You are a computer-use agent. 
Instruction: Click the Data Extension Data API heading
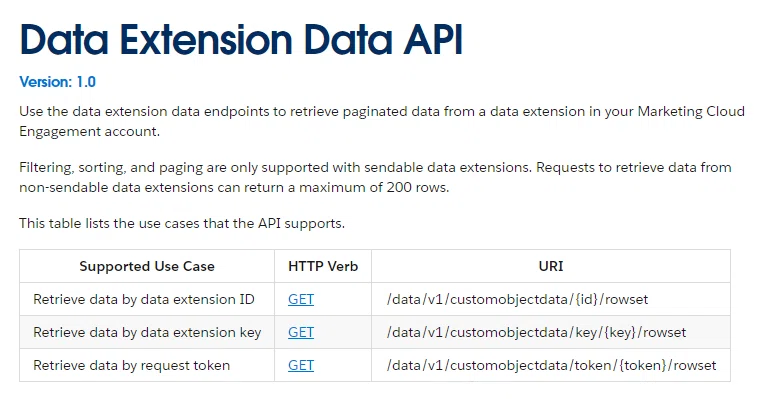[x=241, y=39]
